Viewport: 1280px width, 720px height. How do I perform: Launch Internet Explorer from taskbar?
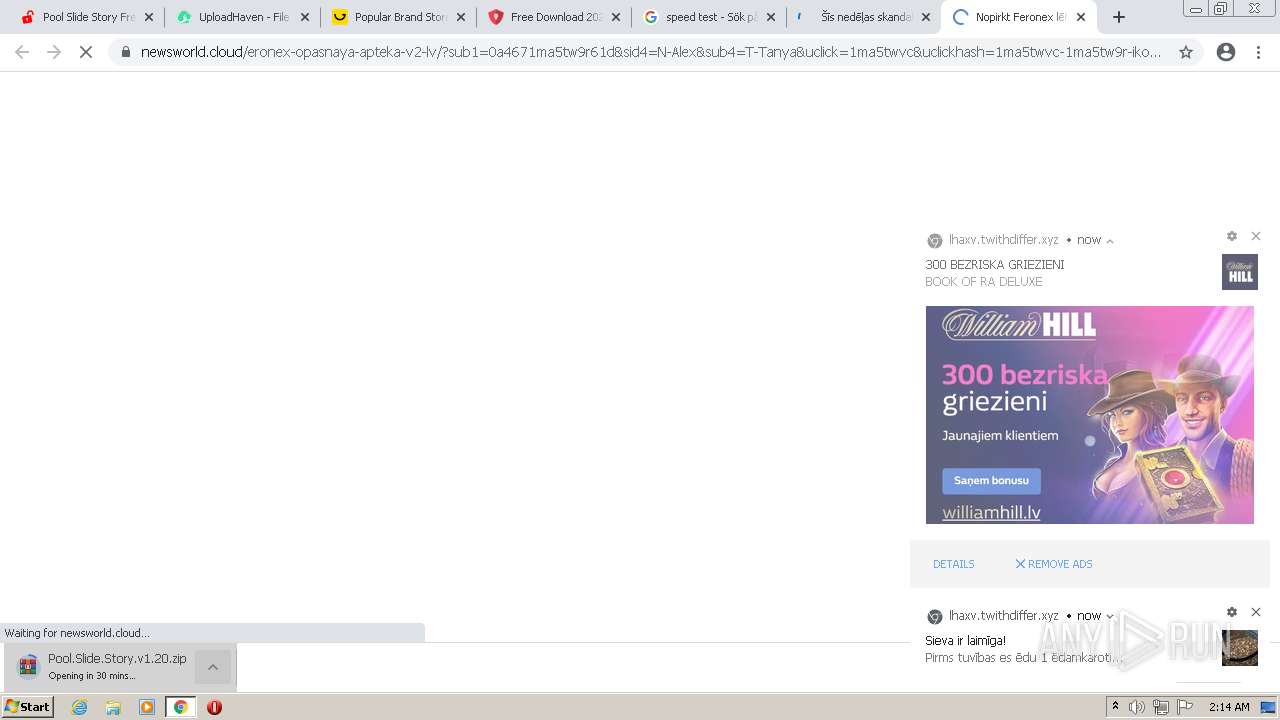pyautogui.click(x=80, y=707)
